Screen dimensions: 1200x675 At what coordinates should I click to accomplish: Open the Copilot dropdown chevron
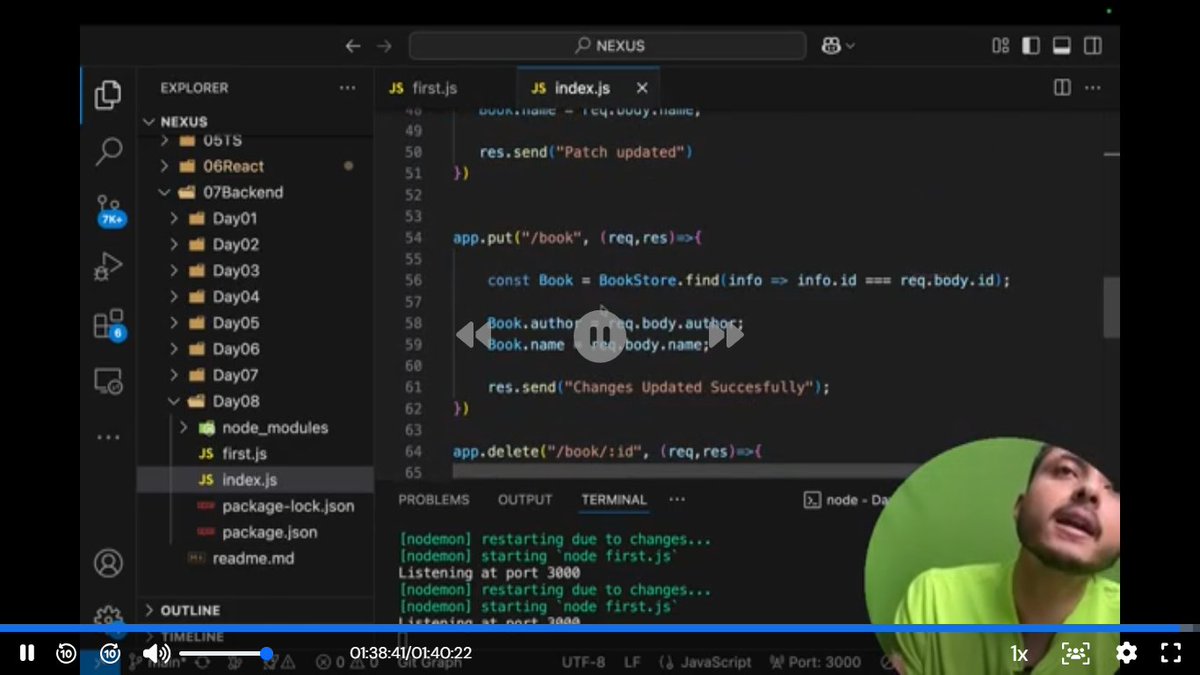point(851,45)
